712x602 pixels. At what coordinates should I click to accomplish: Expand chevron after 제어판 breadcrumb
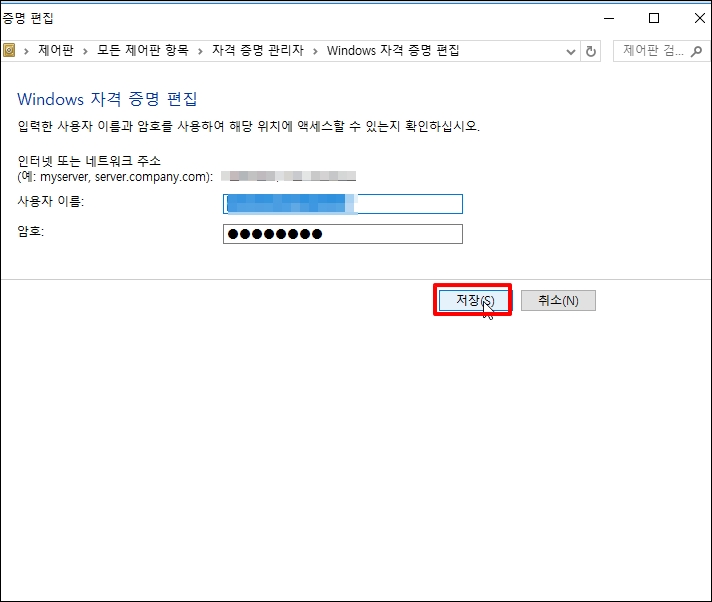(85, 51)
